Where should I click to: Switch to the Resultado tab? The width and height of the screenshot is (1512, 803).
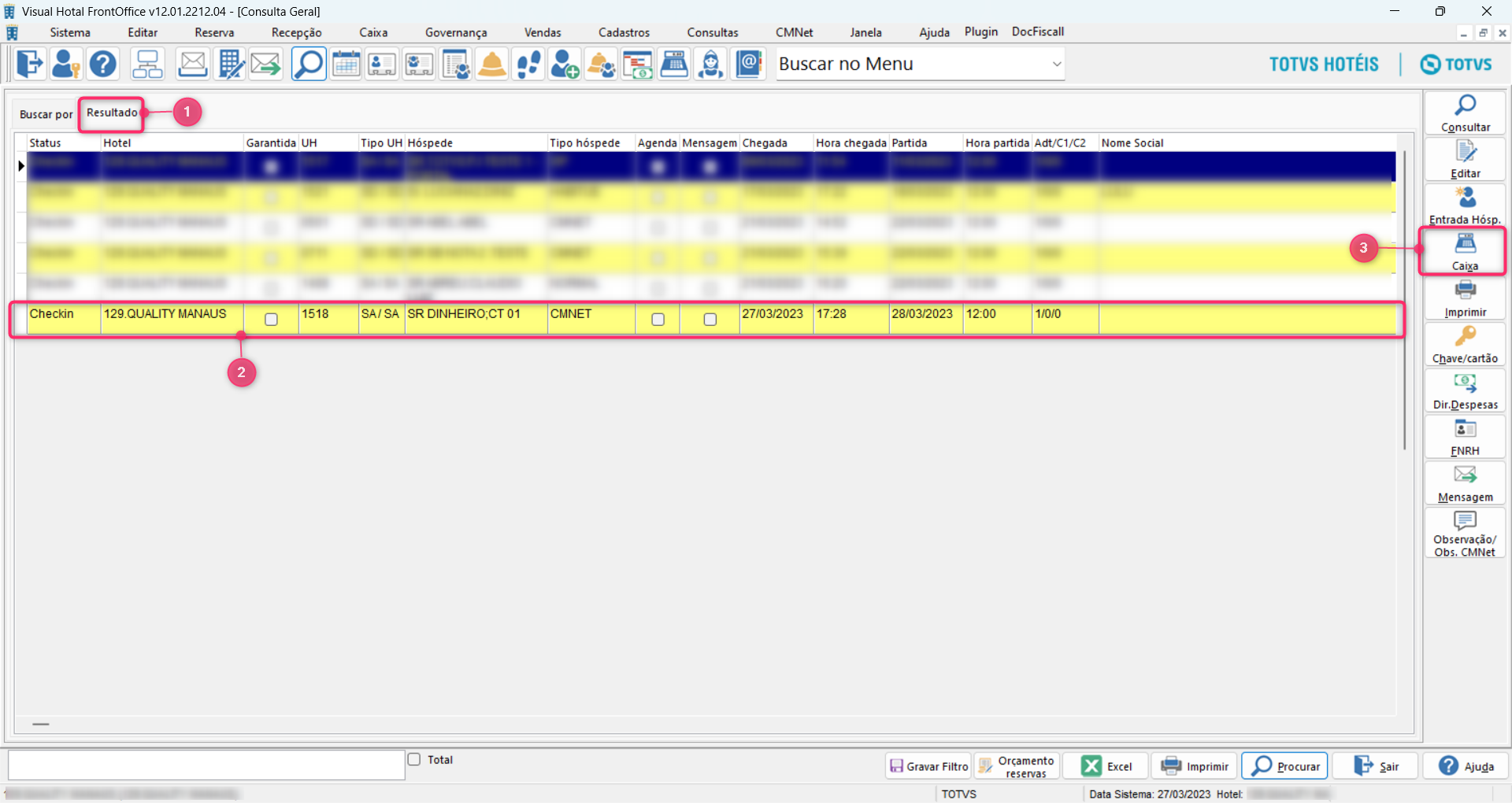112,113
